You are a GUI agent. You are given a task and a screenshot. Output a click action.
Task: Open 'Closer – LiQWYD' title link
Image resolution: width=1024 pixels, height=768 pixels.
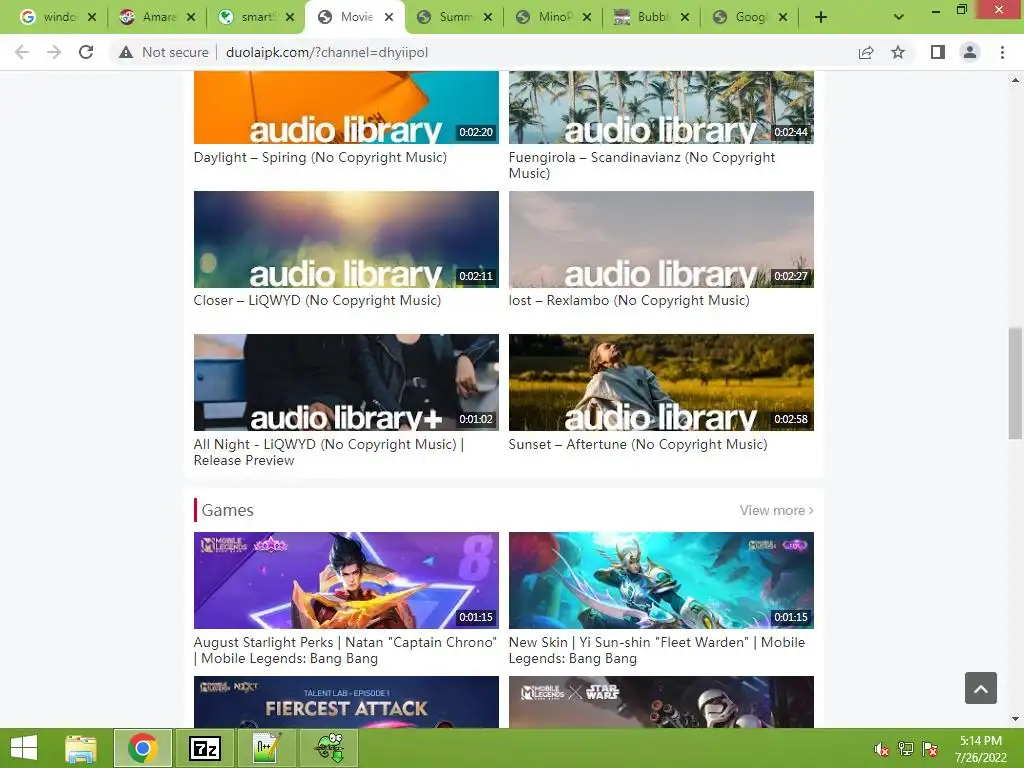(x=317, y=300)
